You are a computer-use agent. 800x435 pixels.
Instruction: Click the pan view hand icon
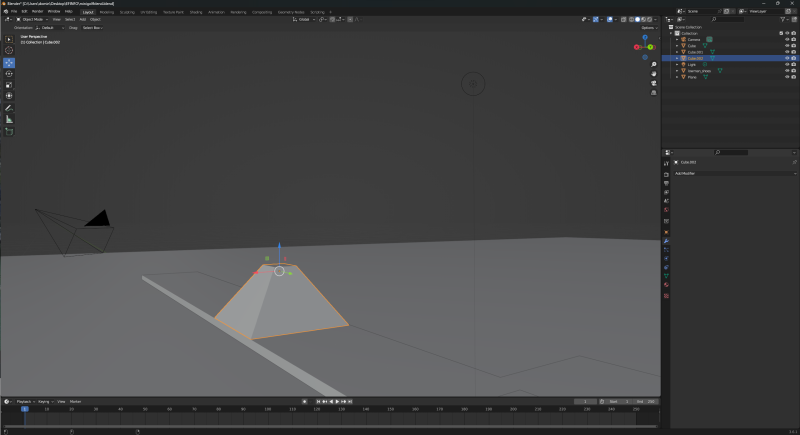tap(654, 74)
